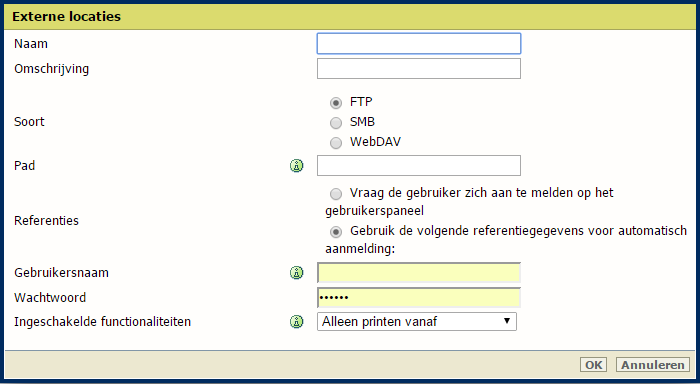Viewport: 700px width, 384px height.
Task: Click into the Omschrijving text field
Action: pos(419,69)
